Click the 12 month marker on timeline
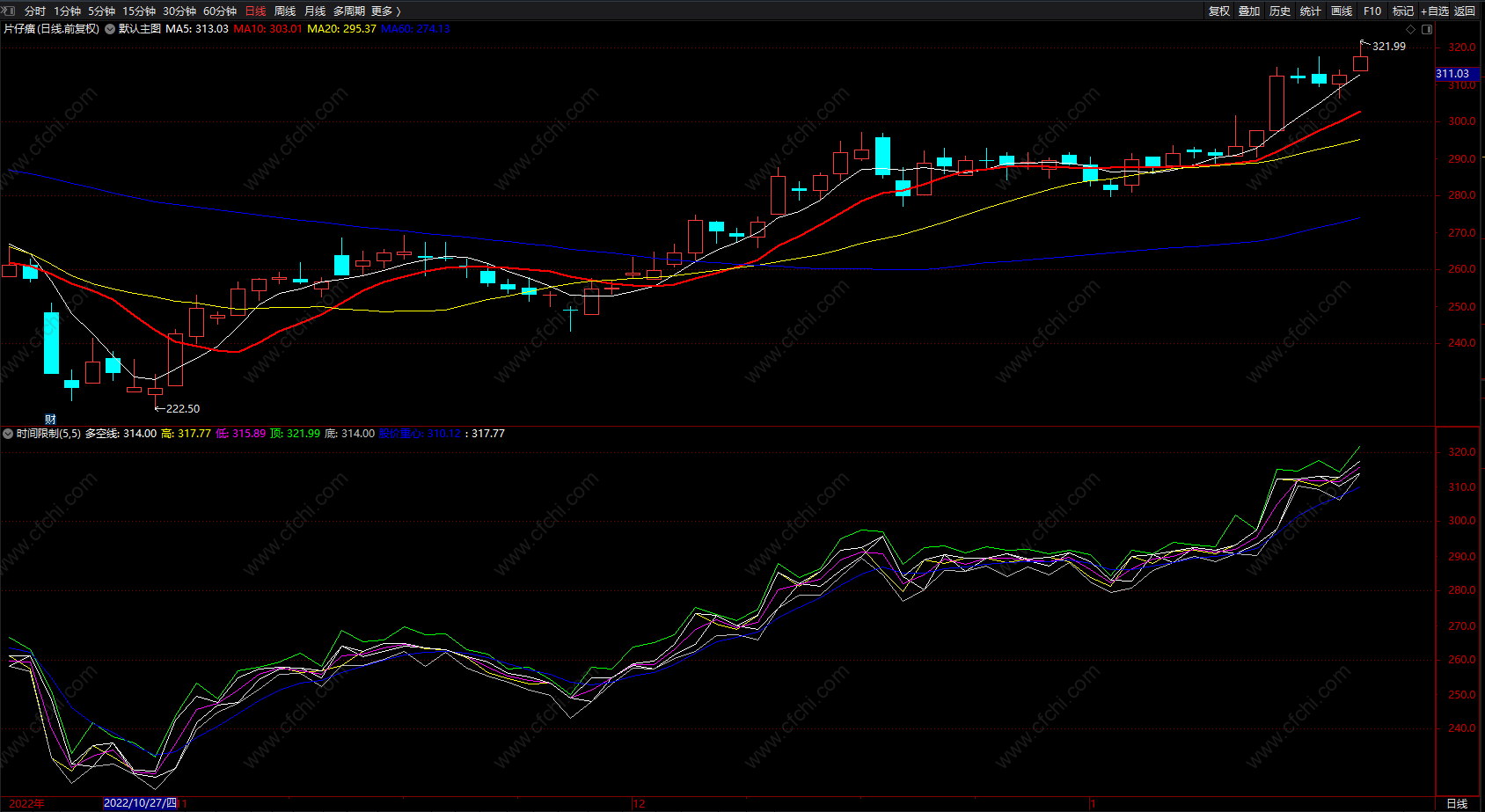 click(639, 804)
